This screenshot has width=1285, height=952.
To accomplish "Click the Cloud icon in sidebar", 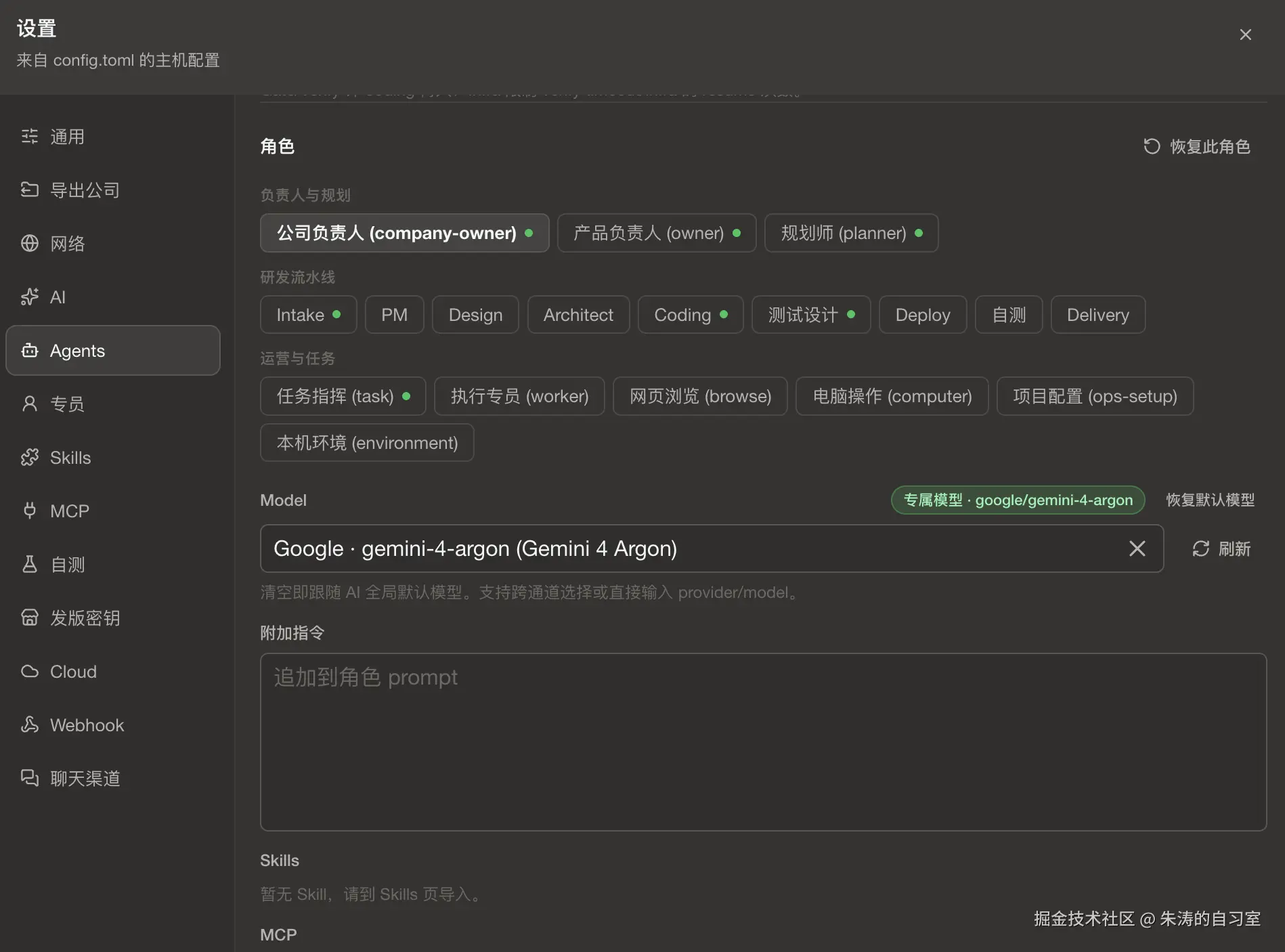I will coord(30,672).
